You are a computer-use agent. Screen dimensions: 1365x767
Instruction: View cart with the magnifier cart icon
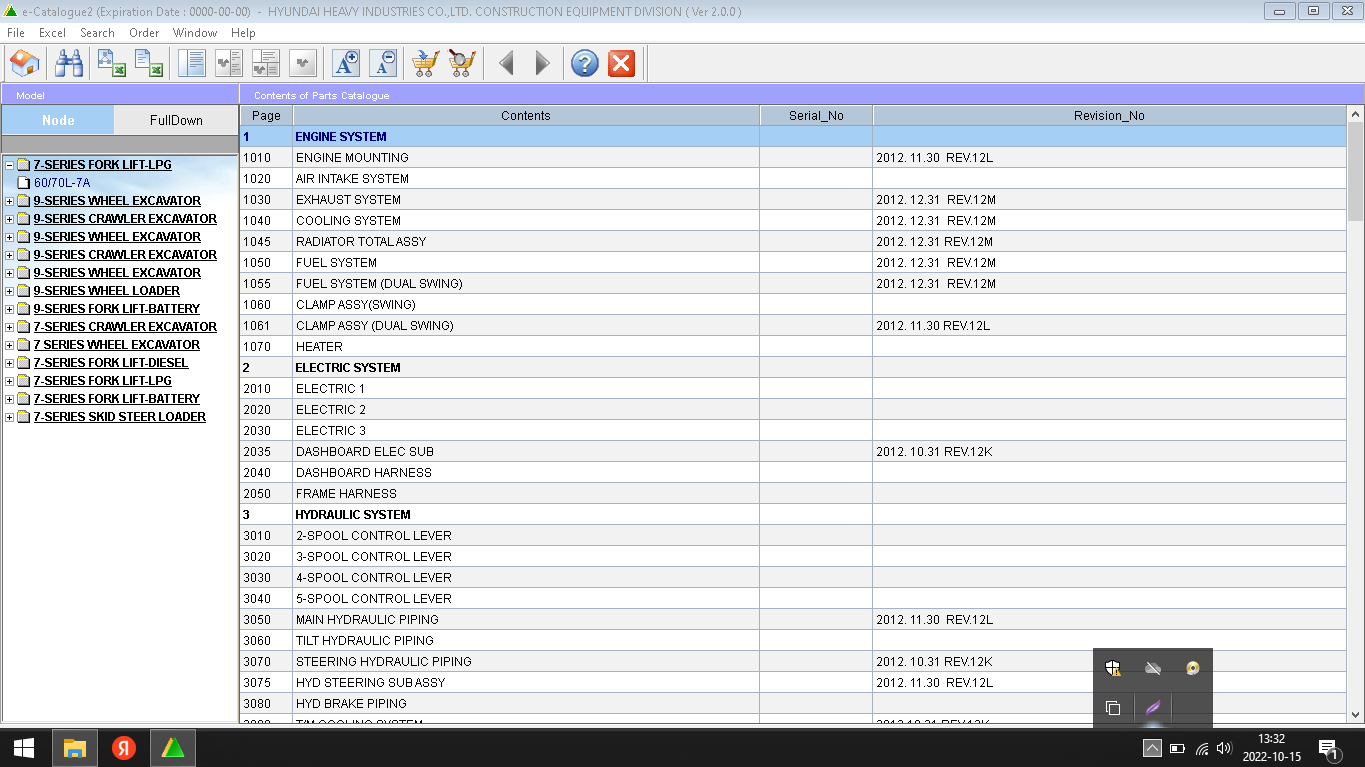click(x=461, y=64)
